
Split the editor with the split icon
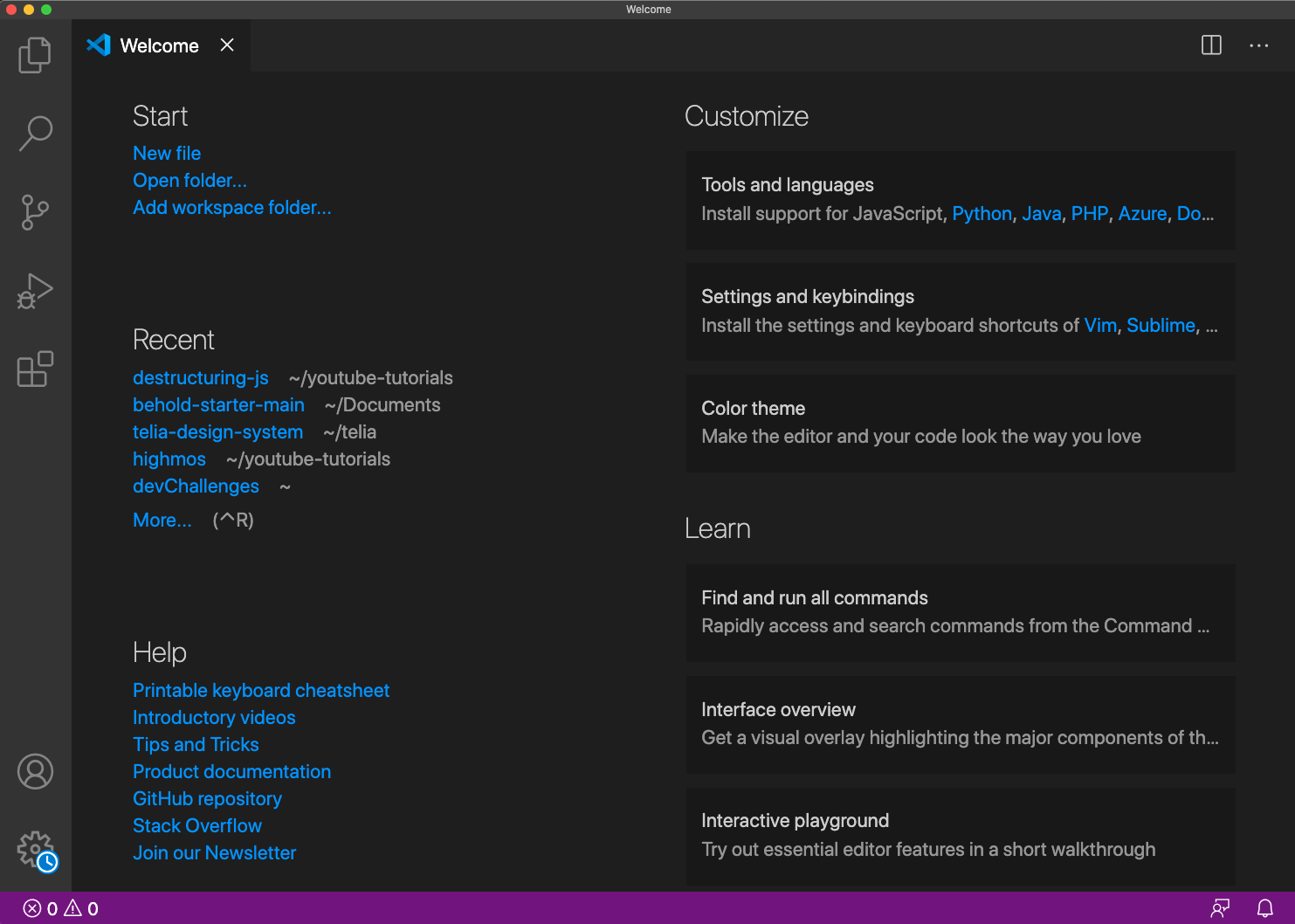1211,45
